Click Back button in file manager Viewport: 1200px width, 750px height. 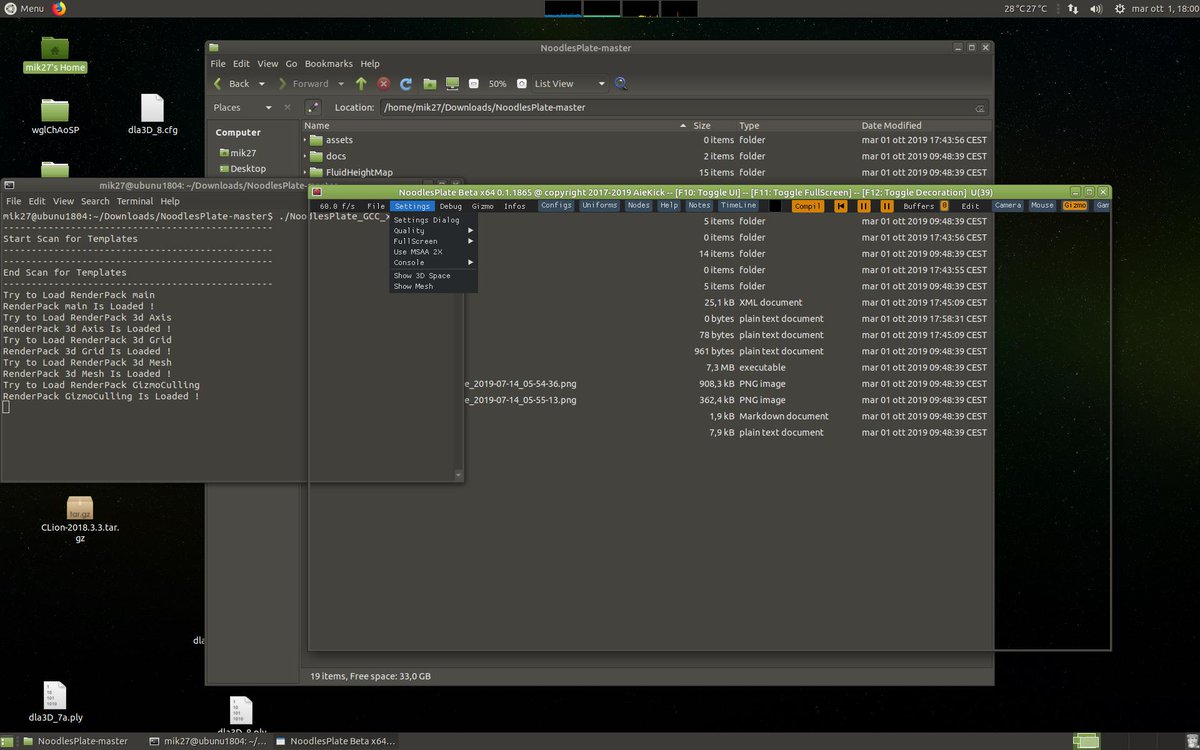tap(232, 84)
